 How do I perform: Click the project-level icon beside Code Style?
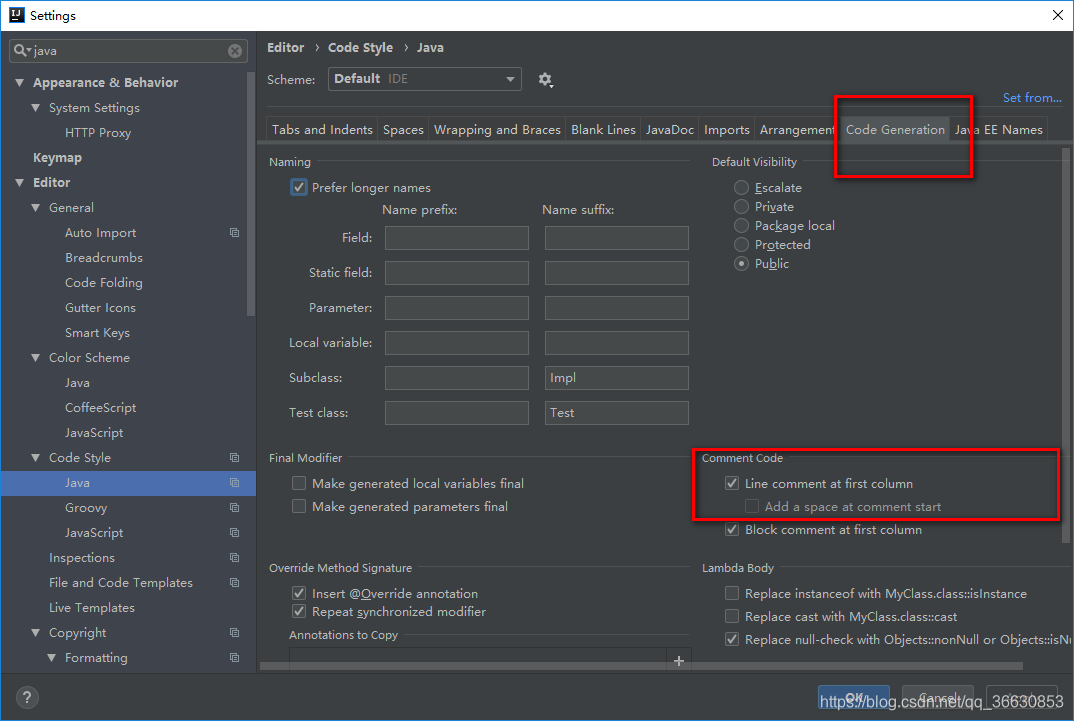[x=234, y=457]
